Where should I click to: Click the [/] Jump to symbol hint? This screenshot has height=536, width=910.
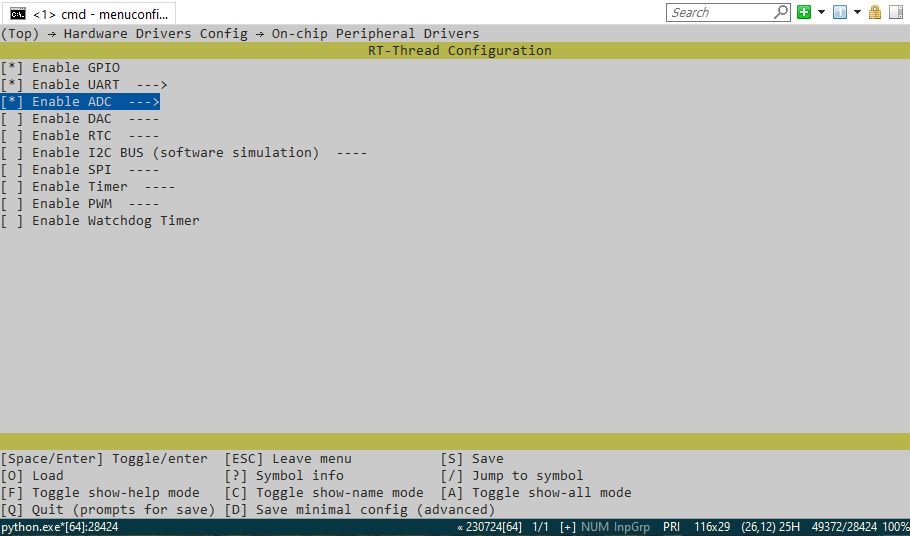click(511, 476)
